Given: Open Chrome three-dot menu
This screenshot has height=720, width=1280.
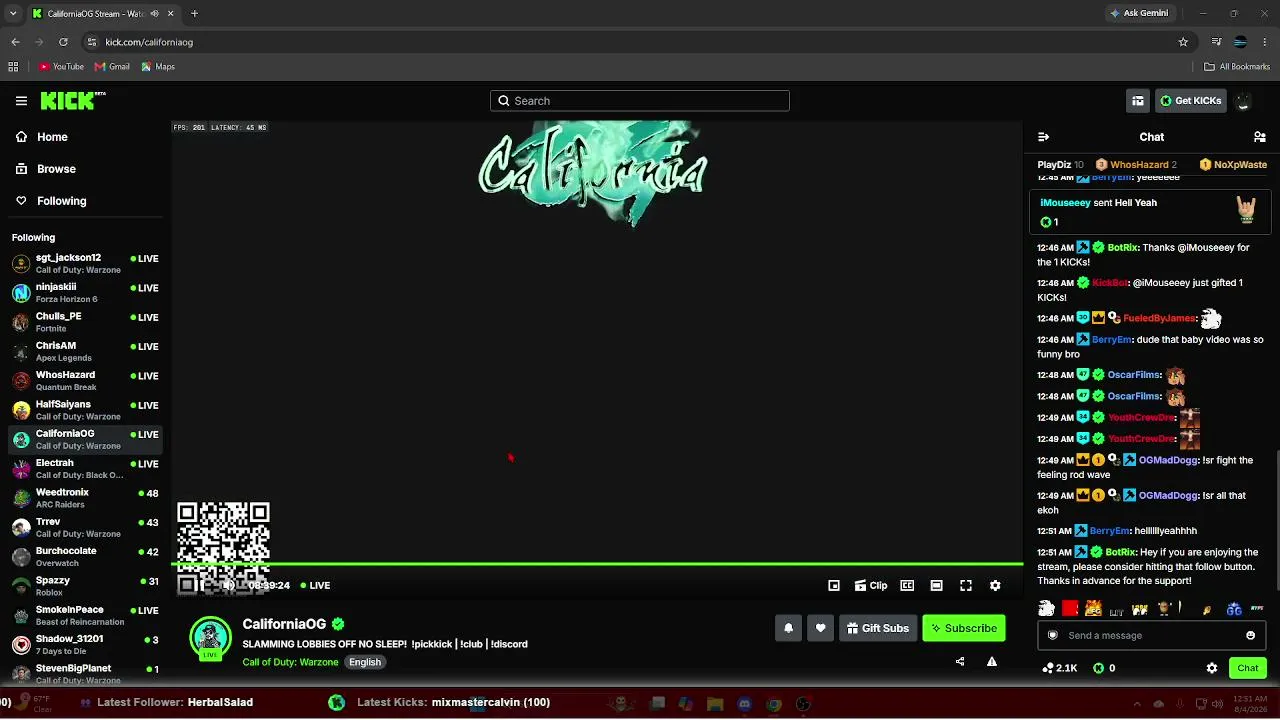Looking at the screenshot, I should point(1264,42).
